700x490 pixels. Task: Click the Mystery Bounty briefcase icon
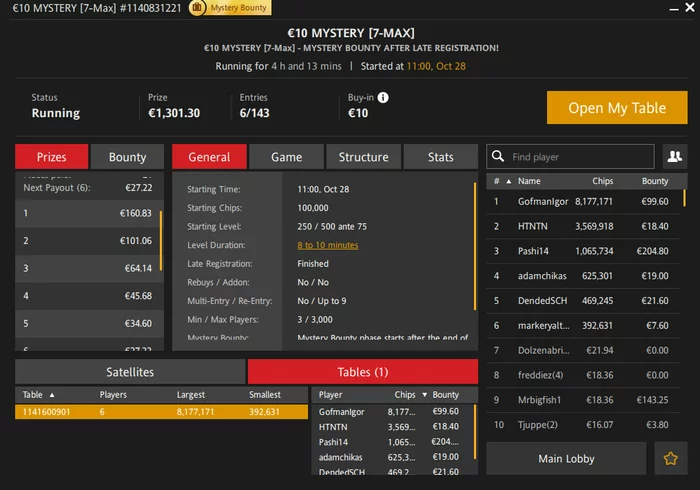click(x=197, y=8)
